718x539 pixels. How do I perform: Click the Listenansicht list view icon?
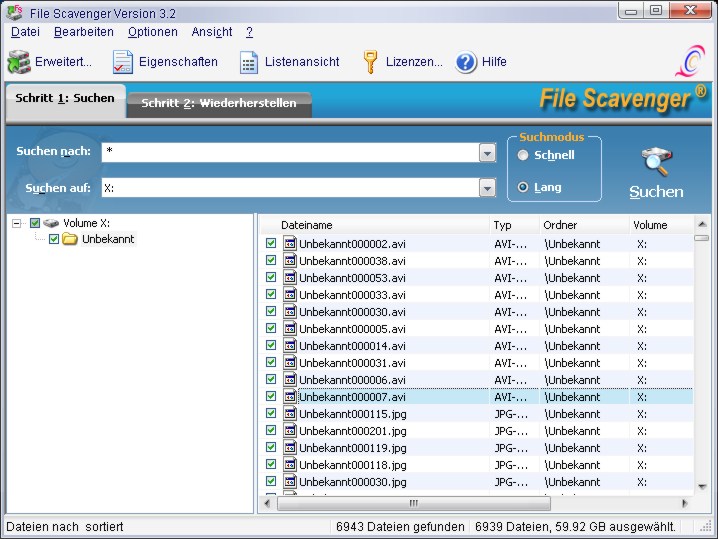point(249,62)
